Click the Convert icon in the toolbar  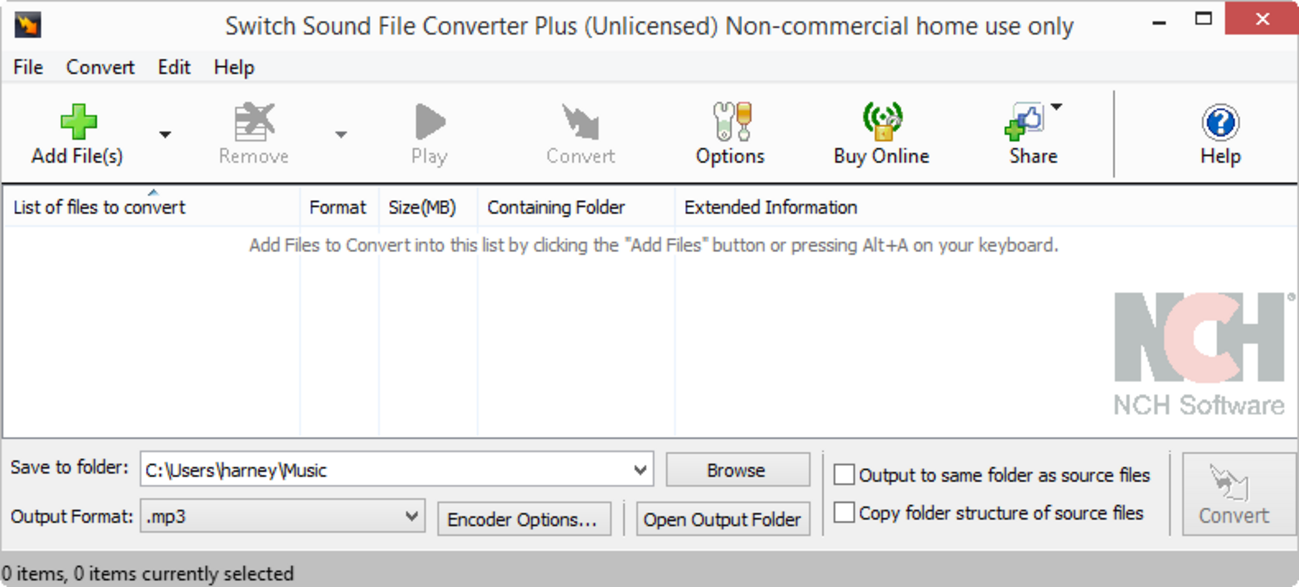[x=580, y=122]
